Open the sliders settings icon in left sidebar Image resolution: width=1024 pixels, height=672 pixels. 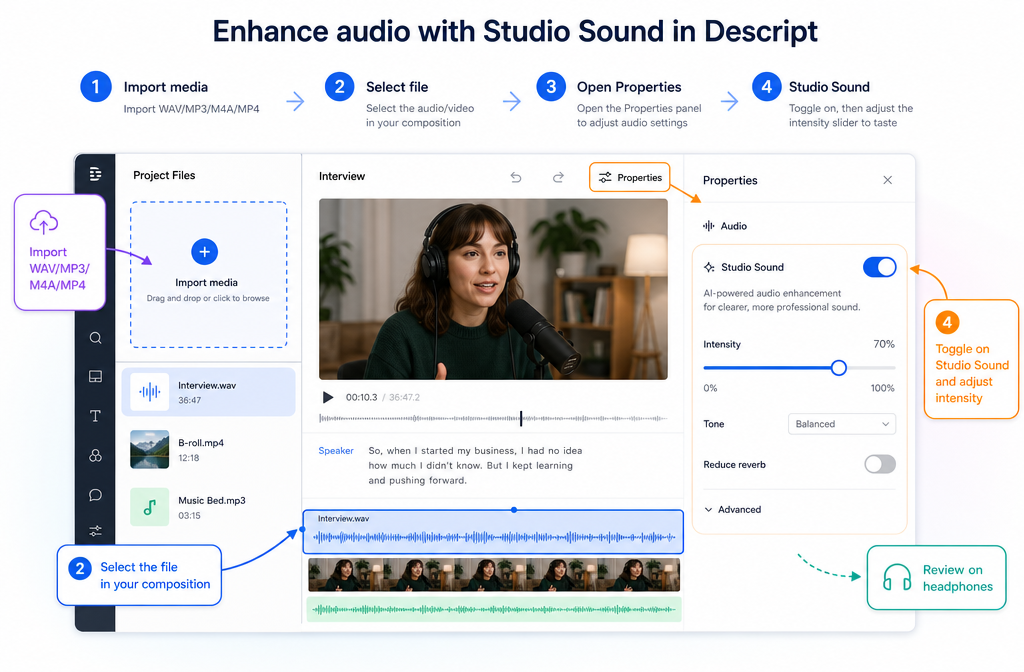tap(95, 531)
